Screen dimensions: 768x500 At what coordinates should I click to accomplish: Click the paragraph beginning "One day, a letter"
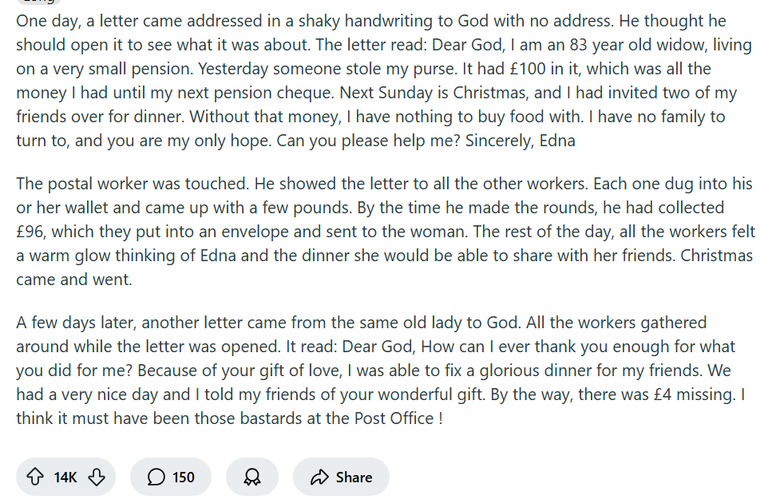[384, 81]
